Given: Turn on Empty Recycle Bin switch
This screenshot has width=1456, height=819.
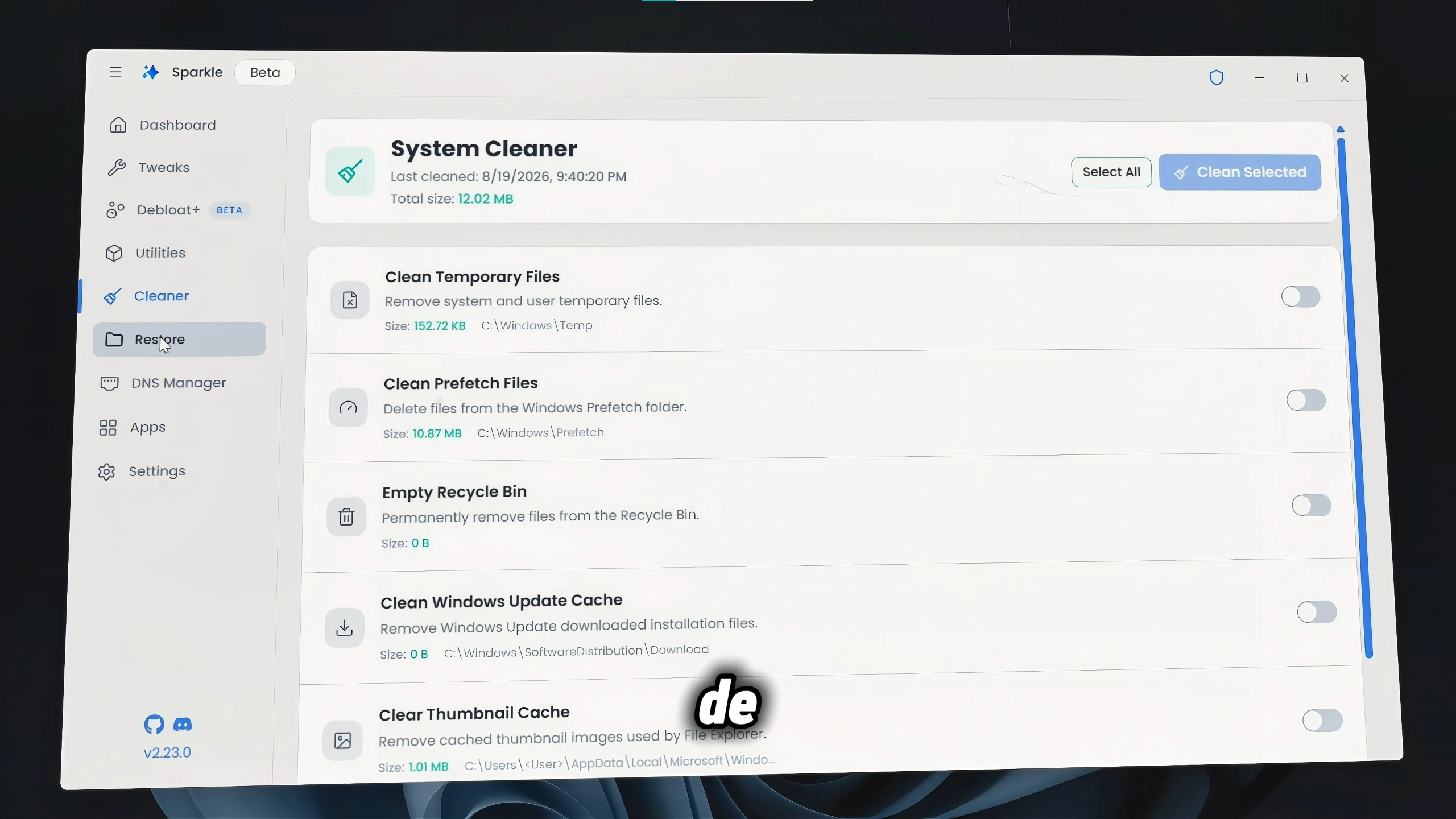Looking at the screenshot, I should pos(1311,505).
